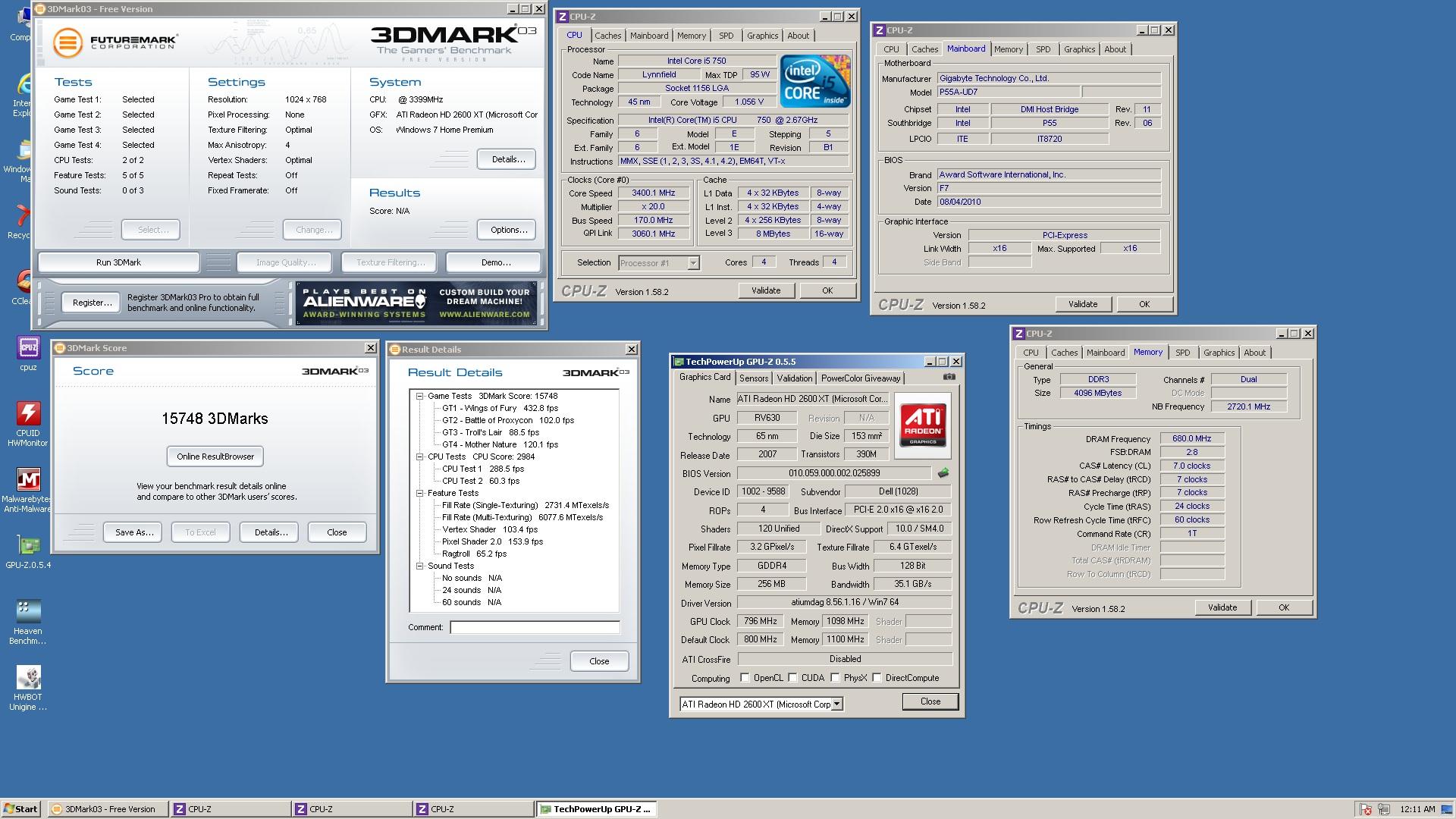The width and height of the screenshot is (1456, 819).
Task: Click Online ResultBrowser button
Action: coord(215,457)
